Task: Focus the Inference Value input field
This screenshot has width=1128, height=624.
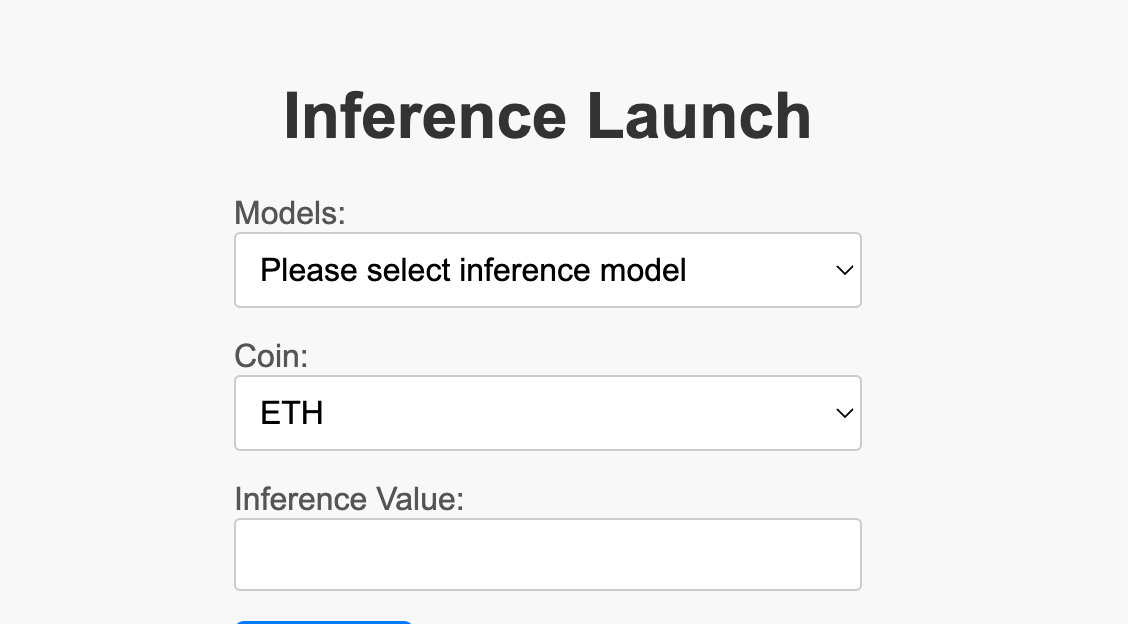Action: (547, 554)
